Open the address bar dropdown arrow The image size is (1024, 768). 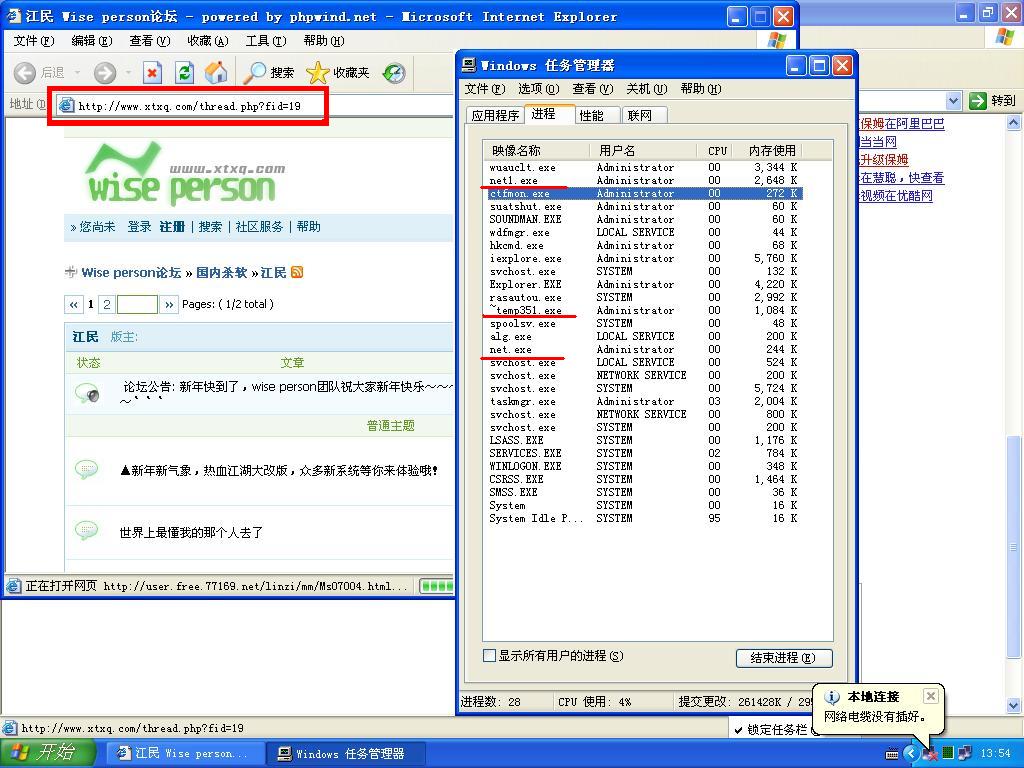coord(953,101)
